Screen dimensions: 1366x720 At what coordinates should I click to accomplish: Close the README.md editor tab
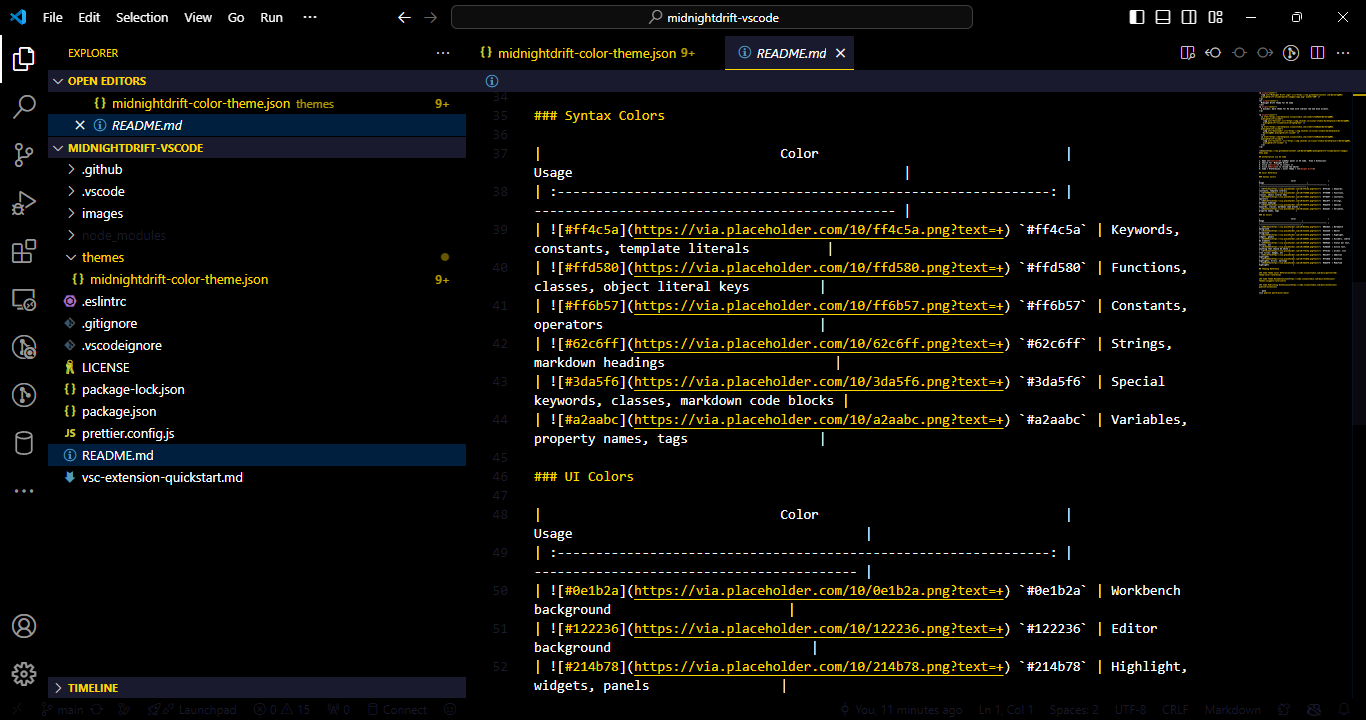[841, 53]
